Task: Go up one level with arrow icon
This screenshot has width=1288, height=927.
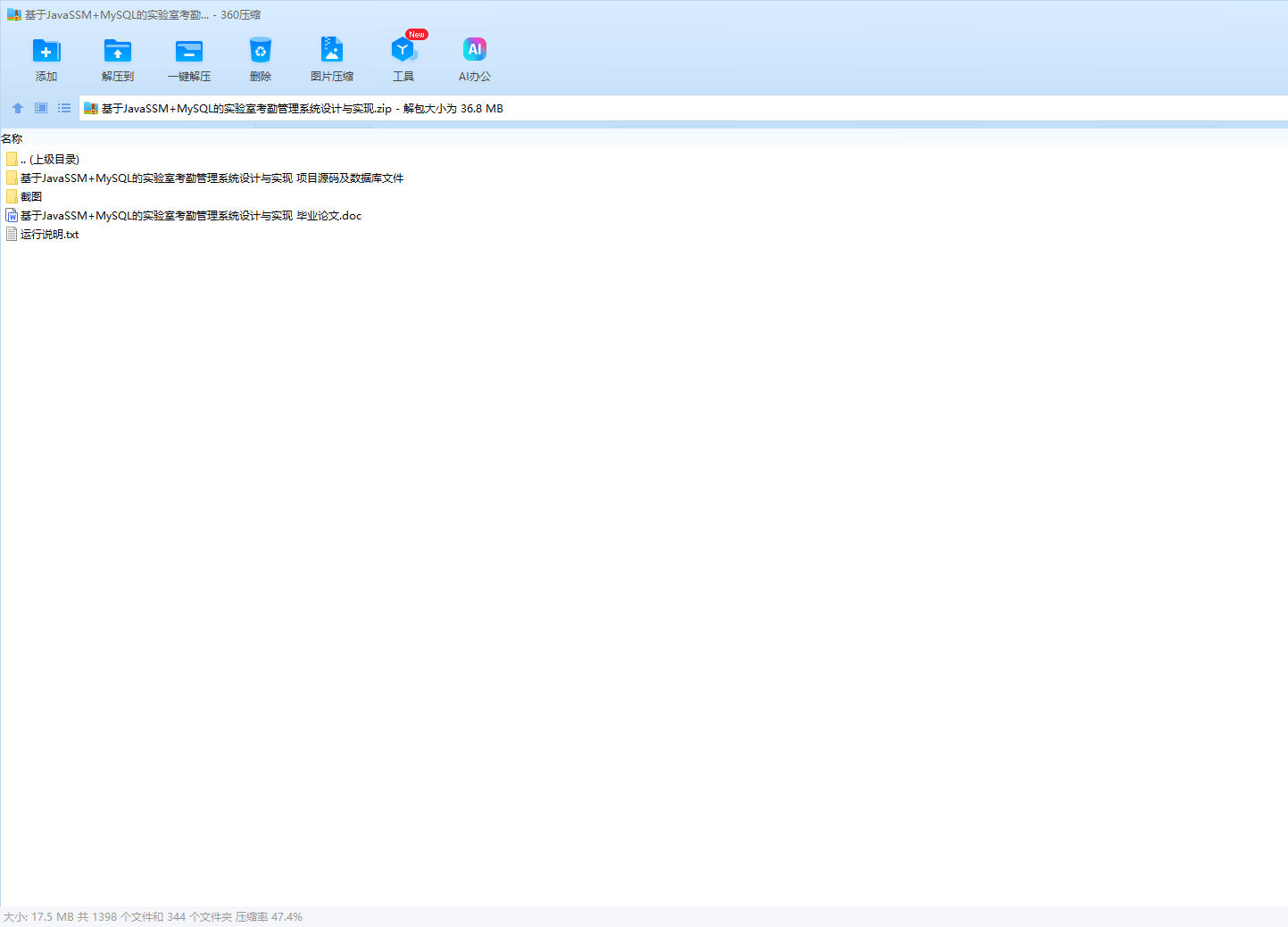Action: click(x=18, y=108)
